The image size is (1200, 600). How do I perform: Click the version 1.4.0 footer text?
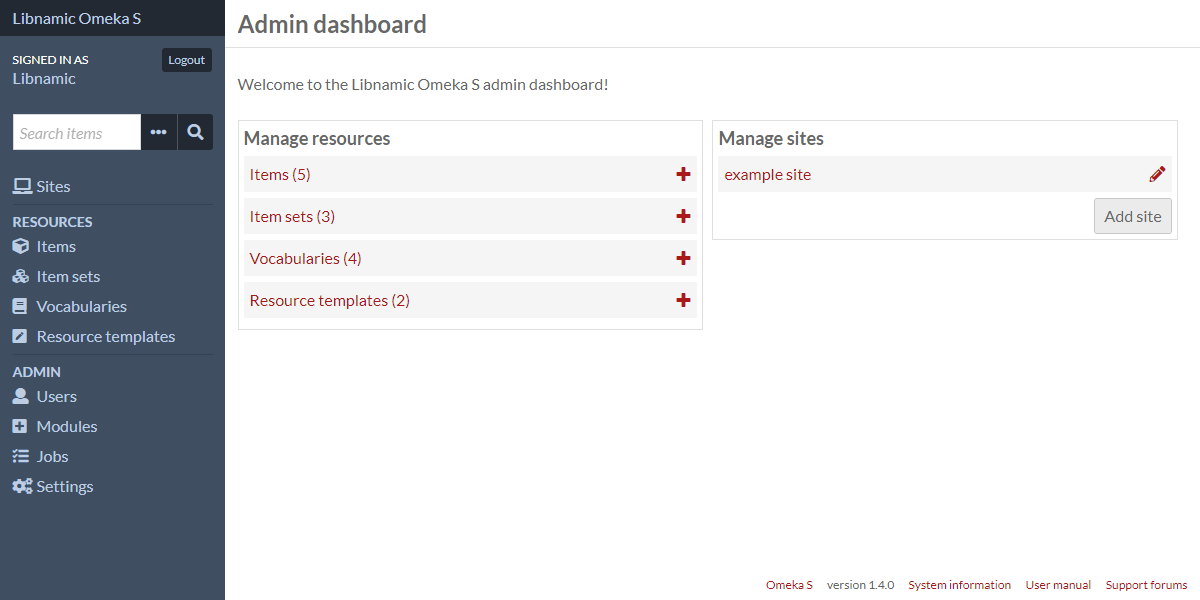[x=860, y=585]
